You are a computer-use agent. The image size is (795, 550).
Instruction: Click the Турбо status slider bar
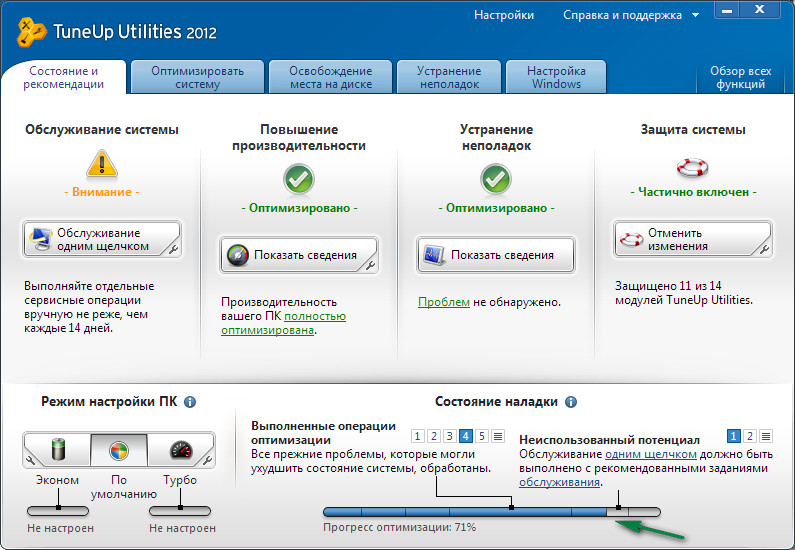point(180,511)
